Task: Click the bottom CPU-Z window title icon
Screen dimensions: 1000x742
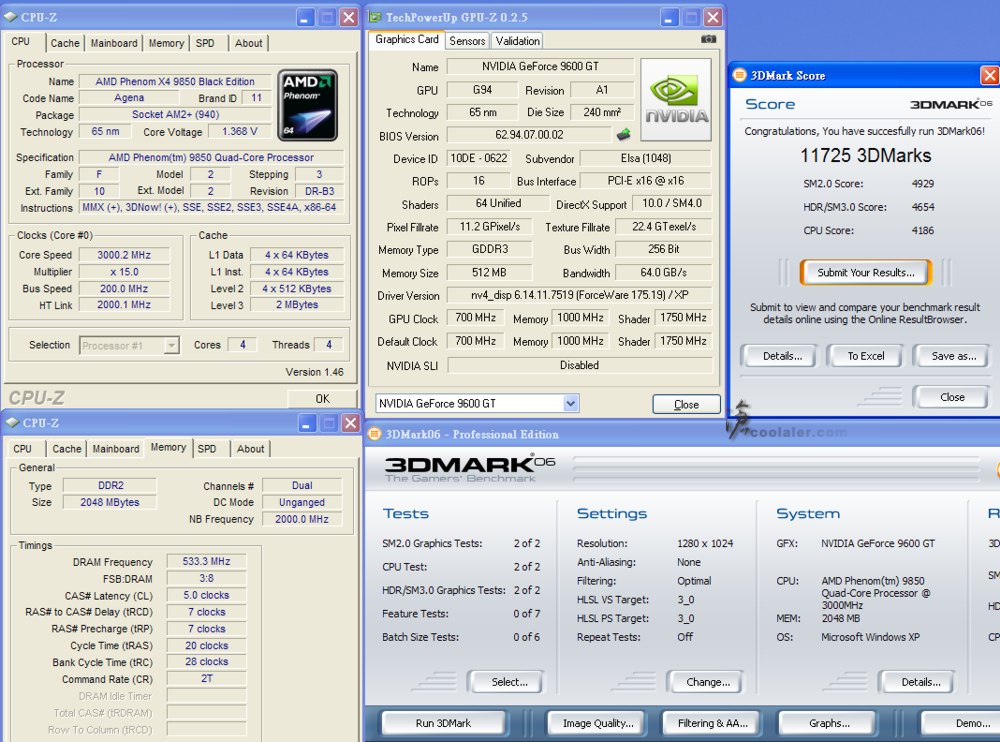Action: [x=12, y=422]
